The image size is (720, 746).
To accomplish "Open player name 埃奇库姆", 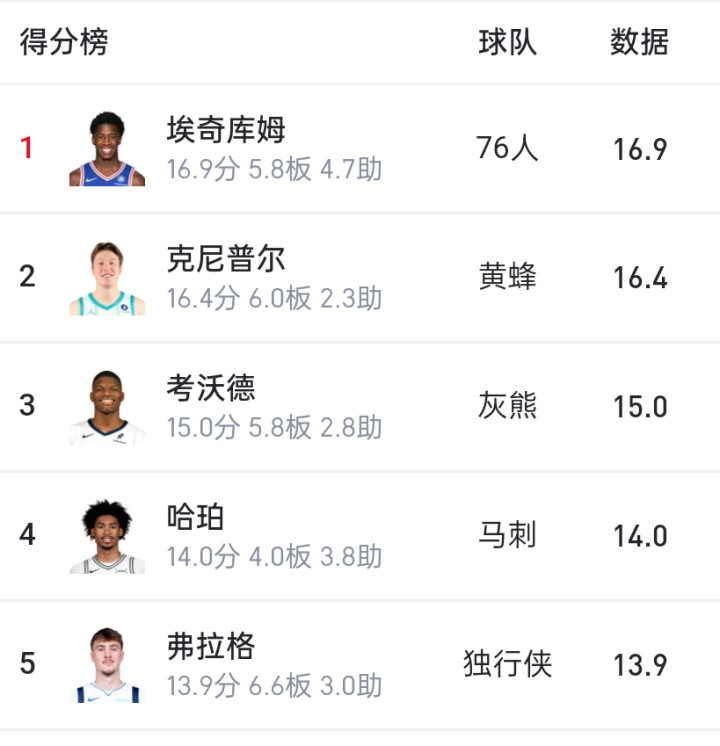I will [226, 130].
